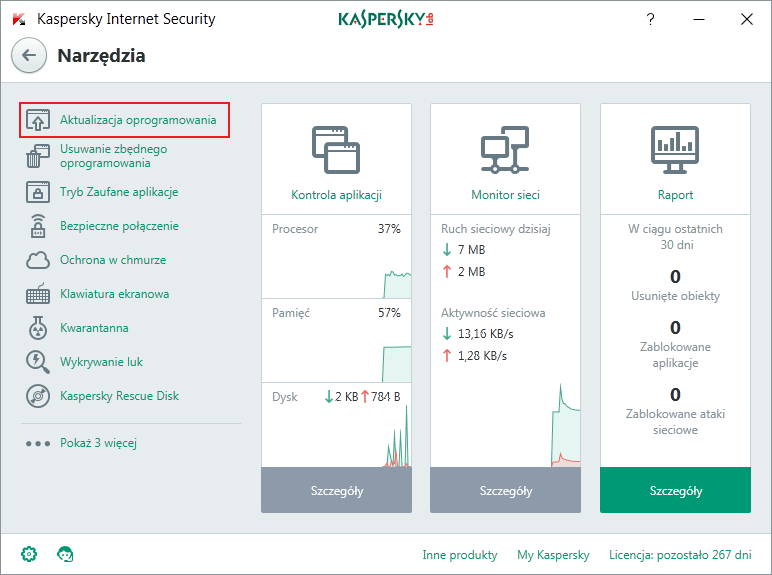The width and height of the screenshot is (772, 575).
Task: Click the 13,16 KB/s download value
Action: 485,334
